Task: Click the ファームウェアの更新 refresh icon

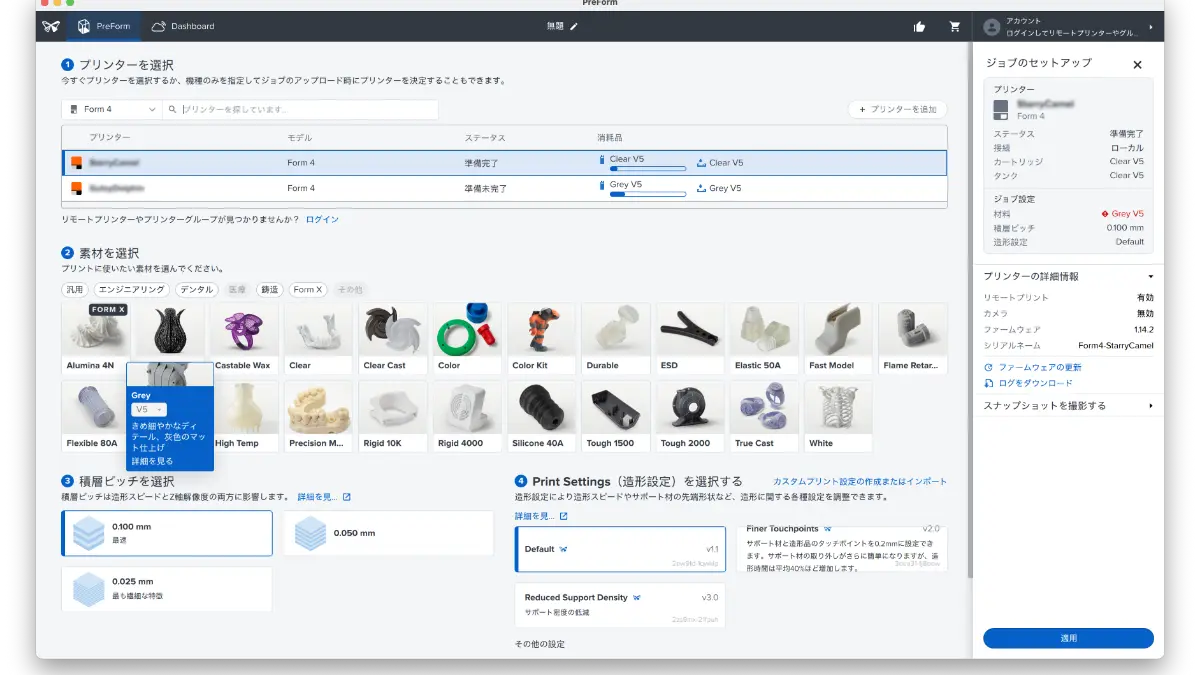Action: click(989, 368)
